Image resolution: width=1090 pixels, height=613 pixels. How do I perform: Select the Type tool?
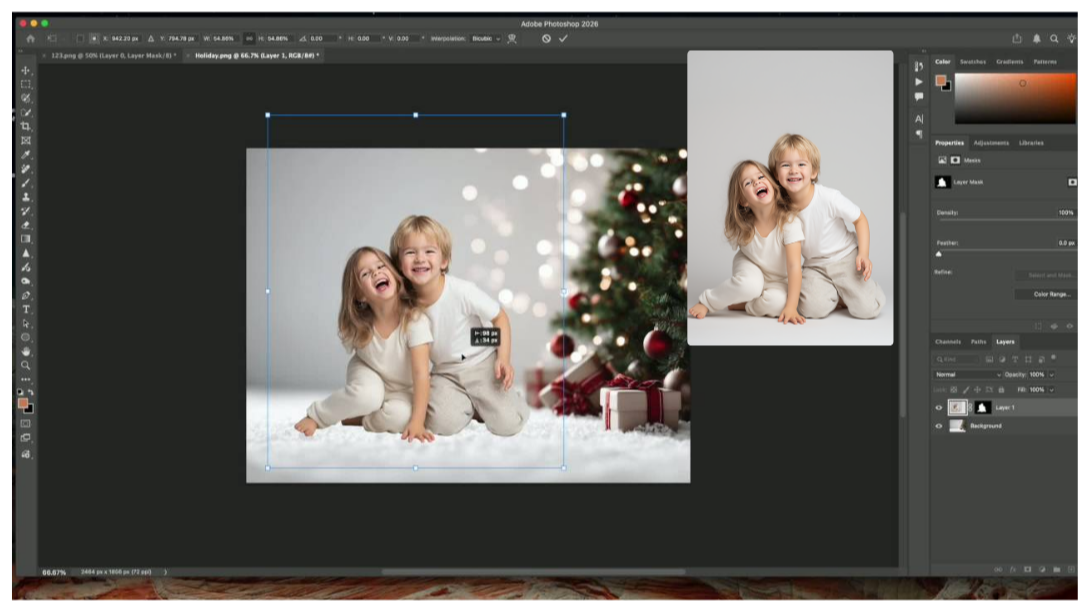click(26, 309)
